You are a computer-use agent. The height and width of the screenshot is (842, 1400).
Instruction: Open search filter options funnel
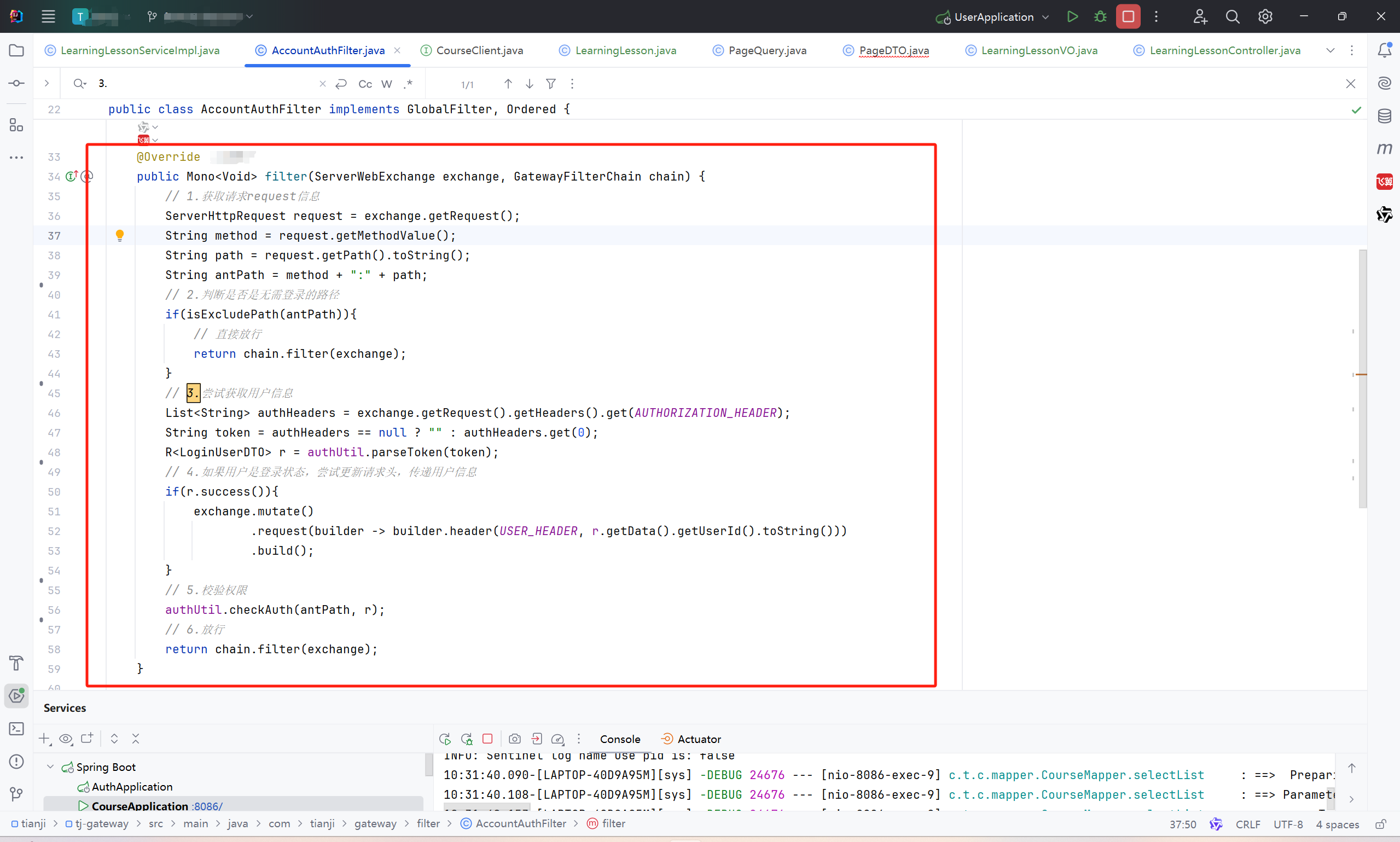(551, 84)
